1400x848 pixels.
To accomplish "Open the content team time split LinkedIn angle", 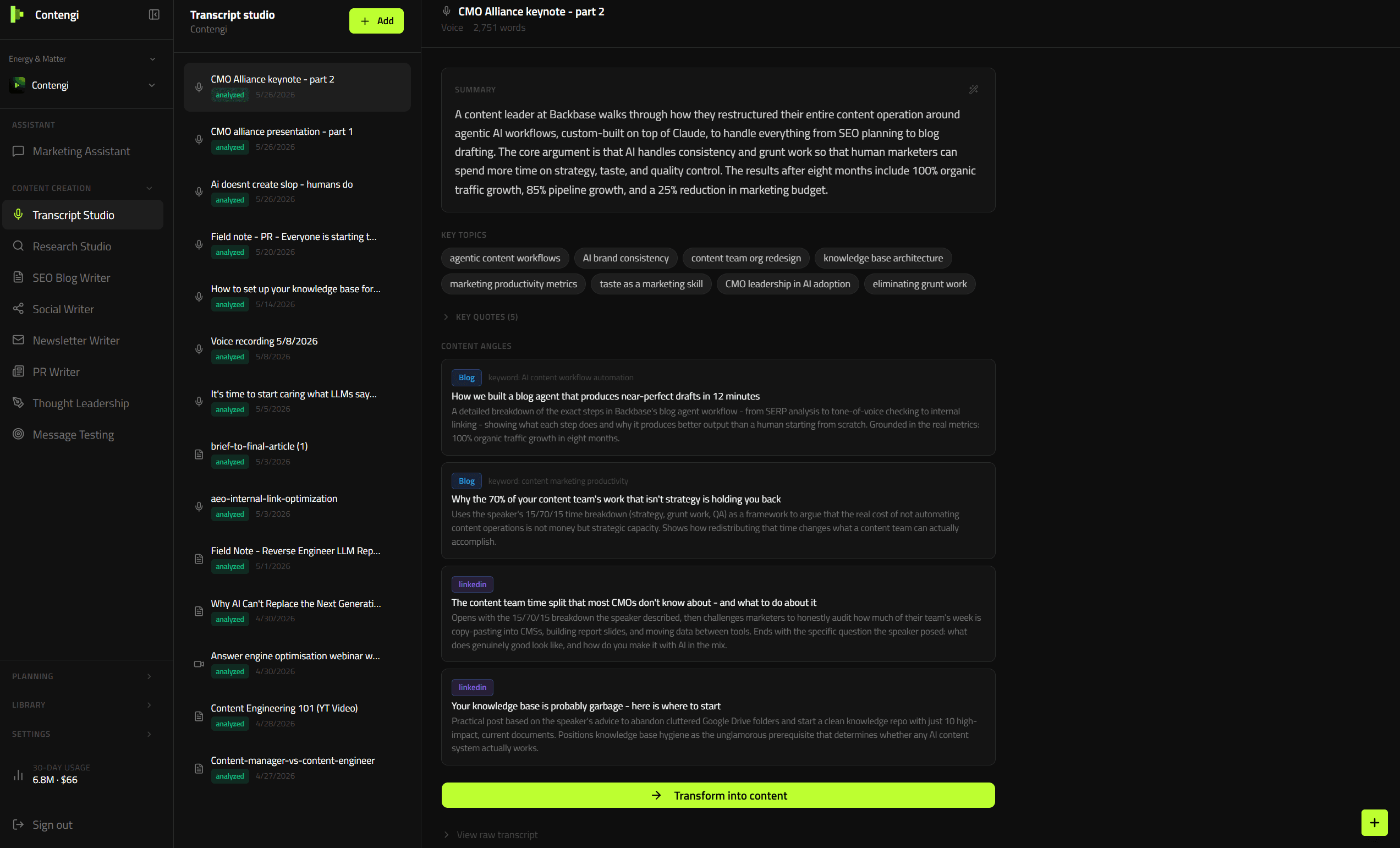I will (x=718, y=613).
